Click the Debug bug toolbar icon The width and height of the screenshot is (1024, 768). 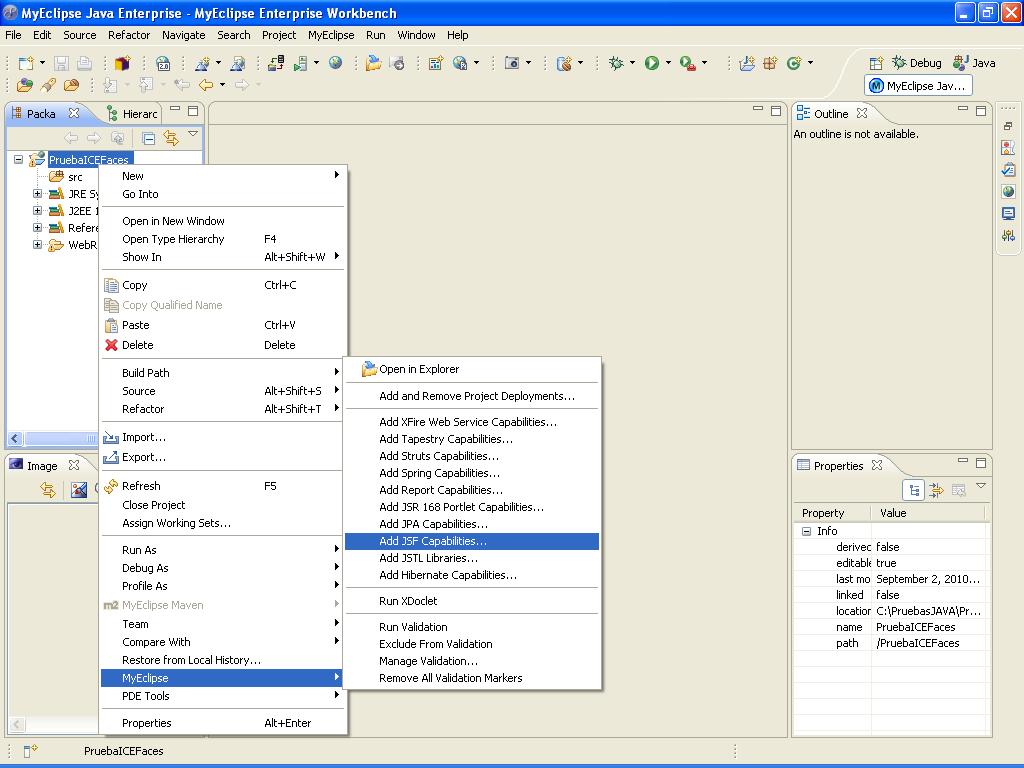[x=616, y=63]
